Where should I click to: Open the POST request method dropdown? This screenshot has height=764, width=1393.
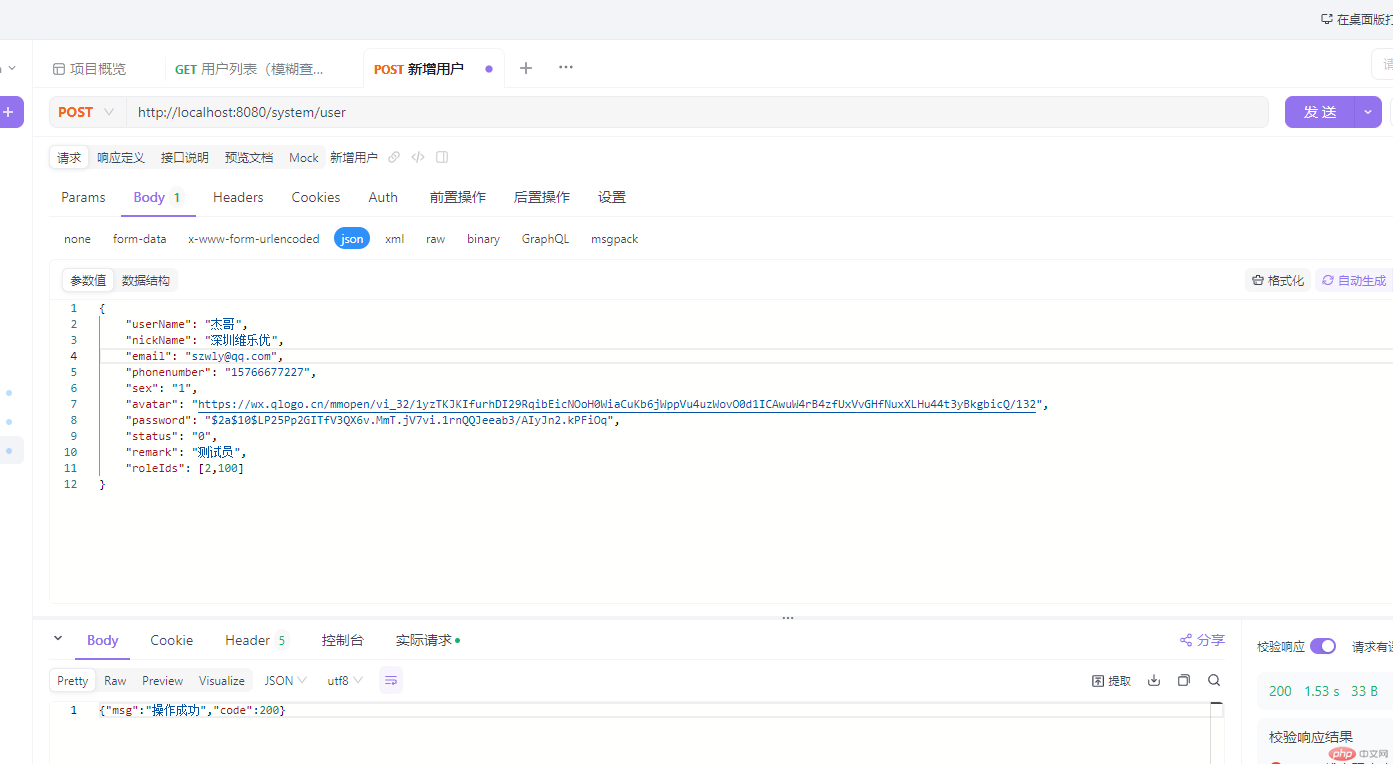[87, 112]
